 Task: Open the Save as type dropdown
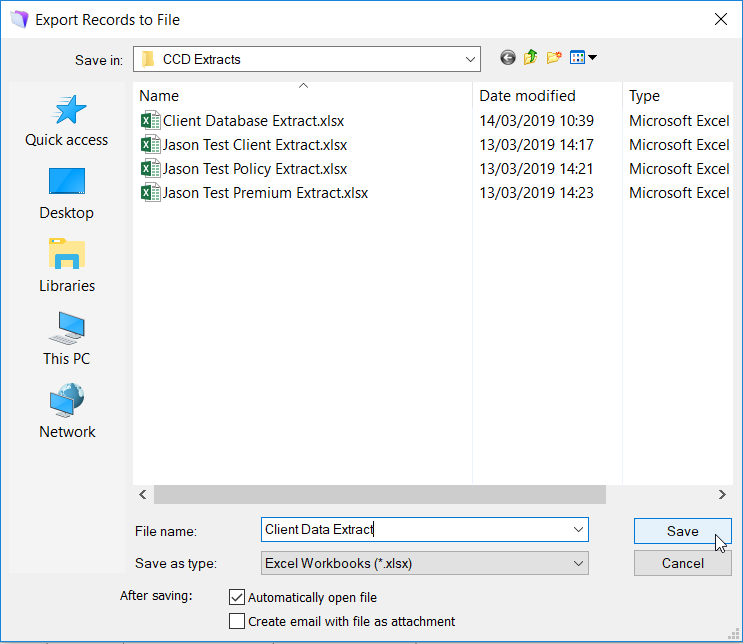(x=578, y=564)
